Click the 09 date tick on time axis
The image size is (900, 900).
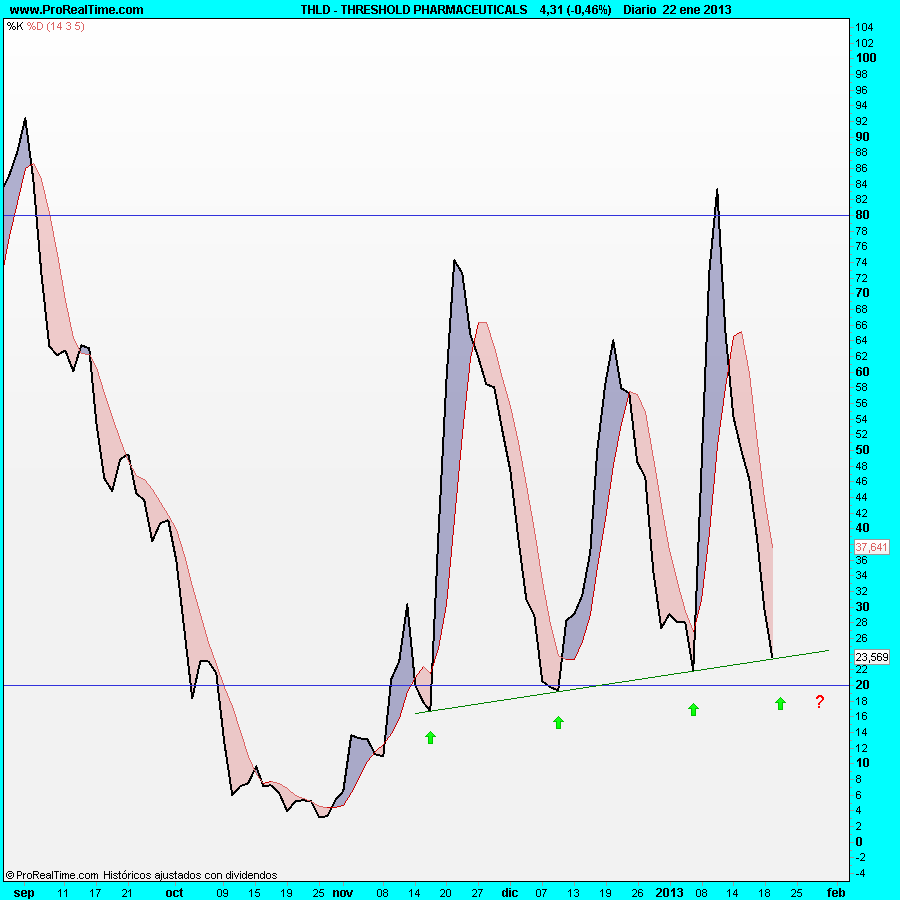(222, 893)
